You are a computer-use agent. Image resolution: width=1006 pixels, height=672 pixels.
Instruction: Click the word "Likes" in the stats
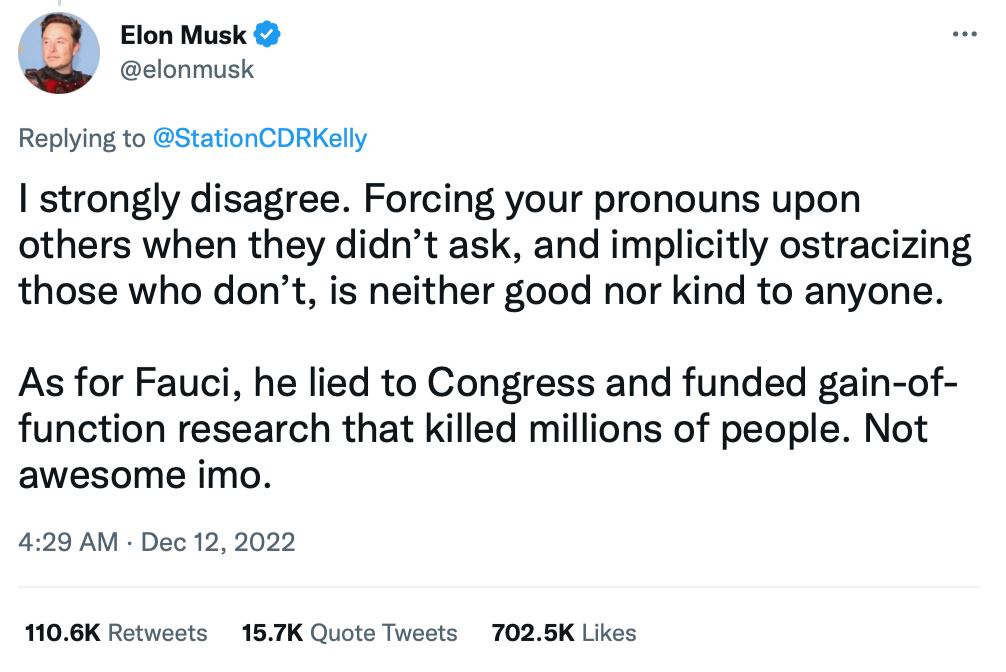click(x=609, y=632)
